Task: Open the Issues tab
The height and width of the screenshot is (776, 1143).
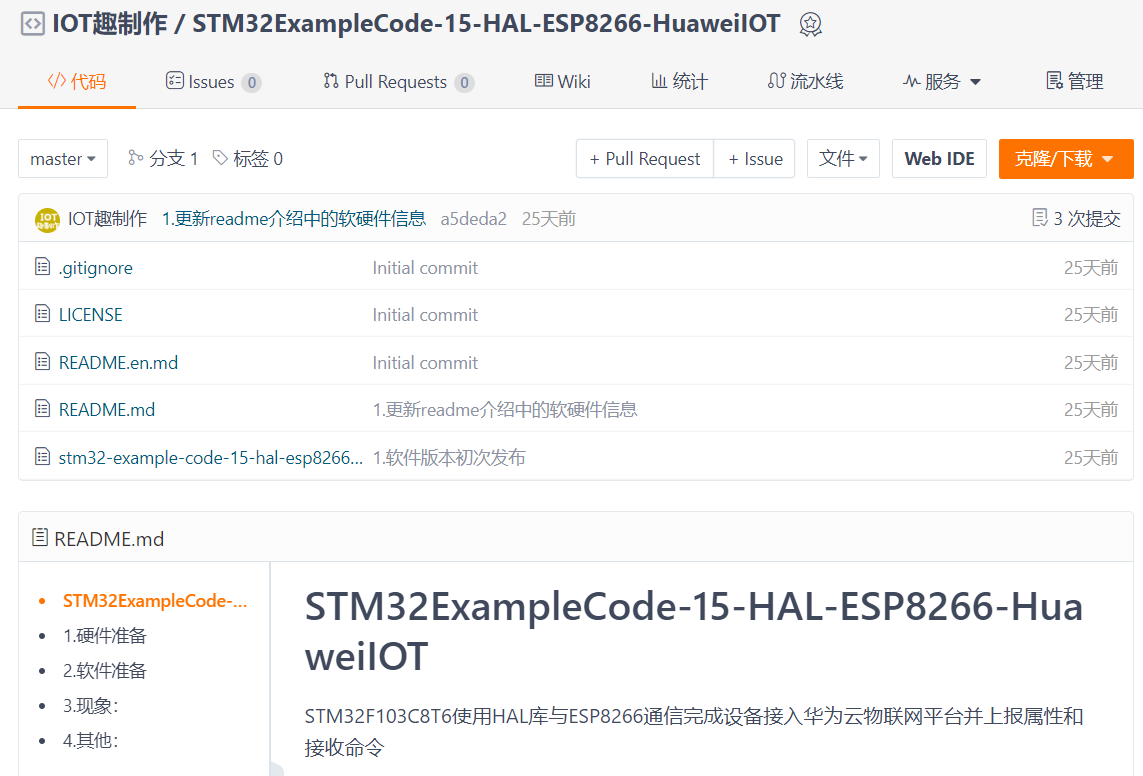Action: (213, 82)
